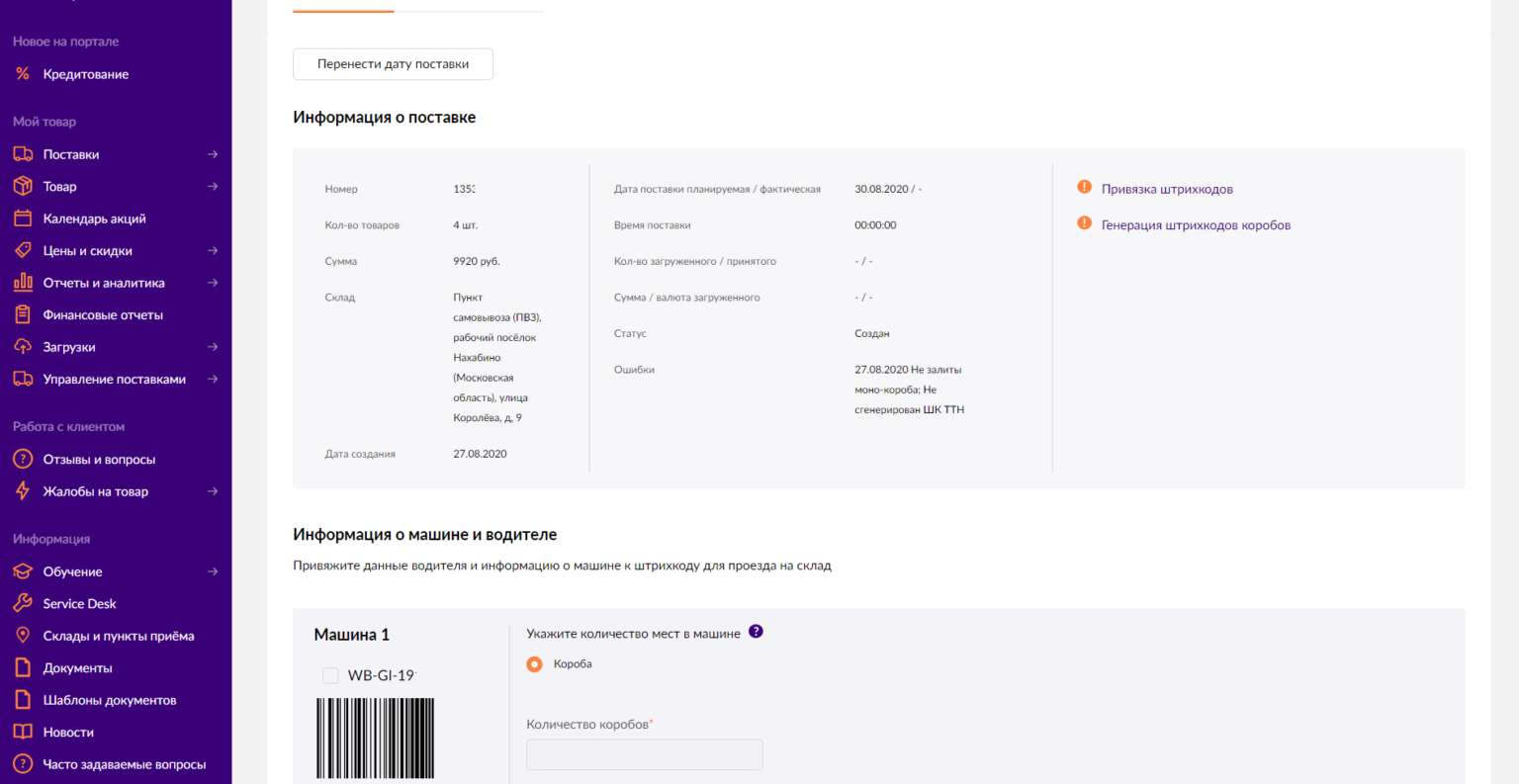Screen dimensions: 1519x784
Task: Open Календарь акций in the sidebar
Action: coord(94,218)
